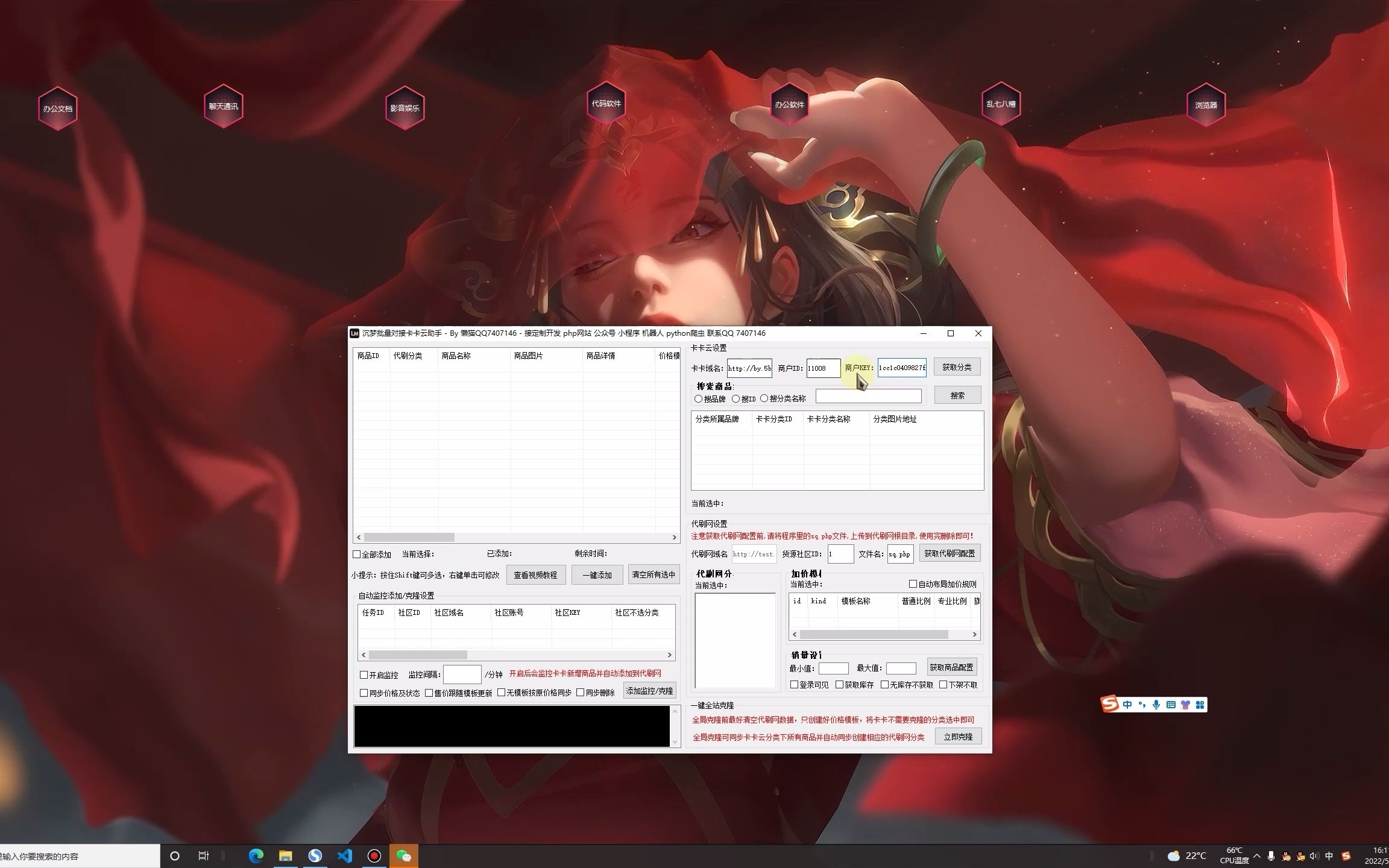Viewport: 1389px width, 868px height.
Task: Click the 一键添加 button
Action: [597, 575]
